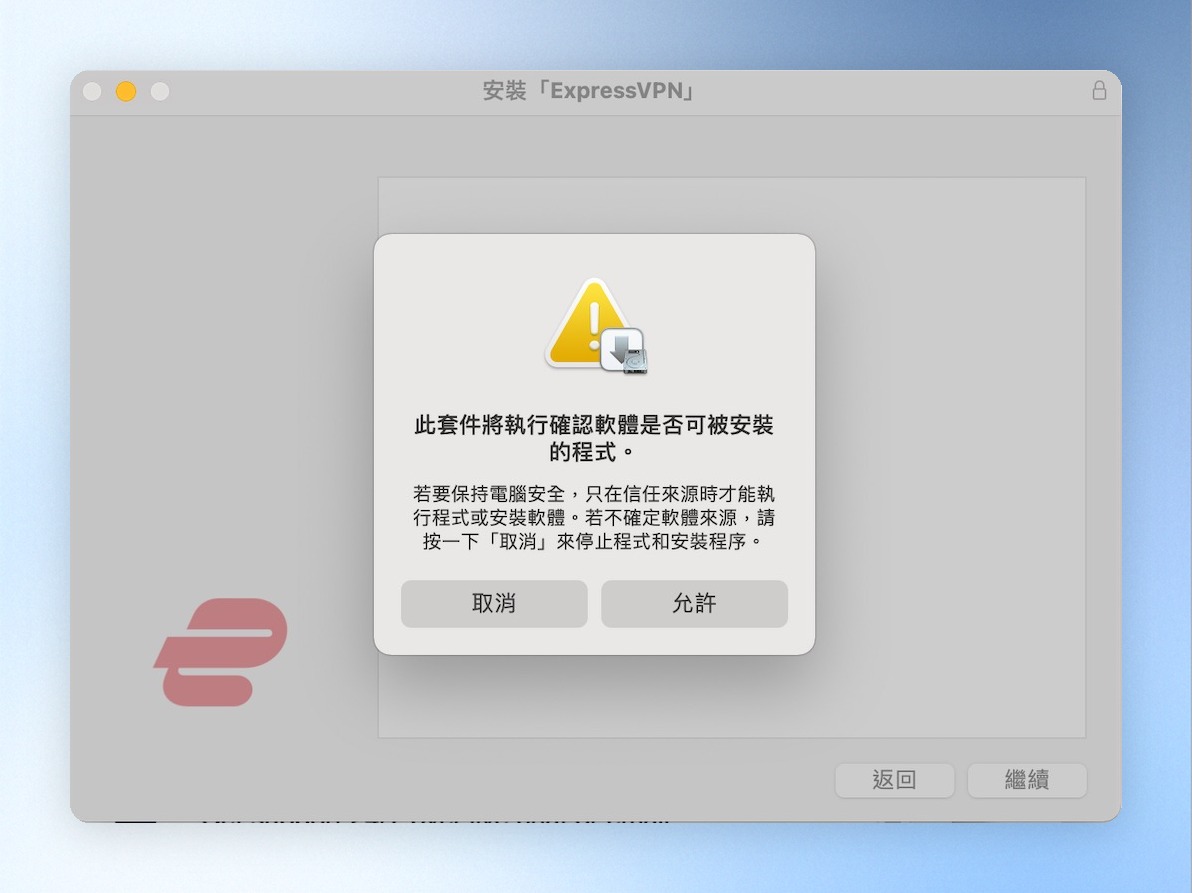Click the paragraph starting with 若要保持電腦安全
The width and height of the screenshot is (1192, 893).
594,518
